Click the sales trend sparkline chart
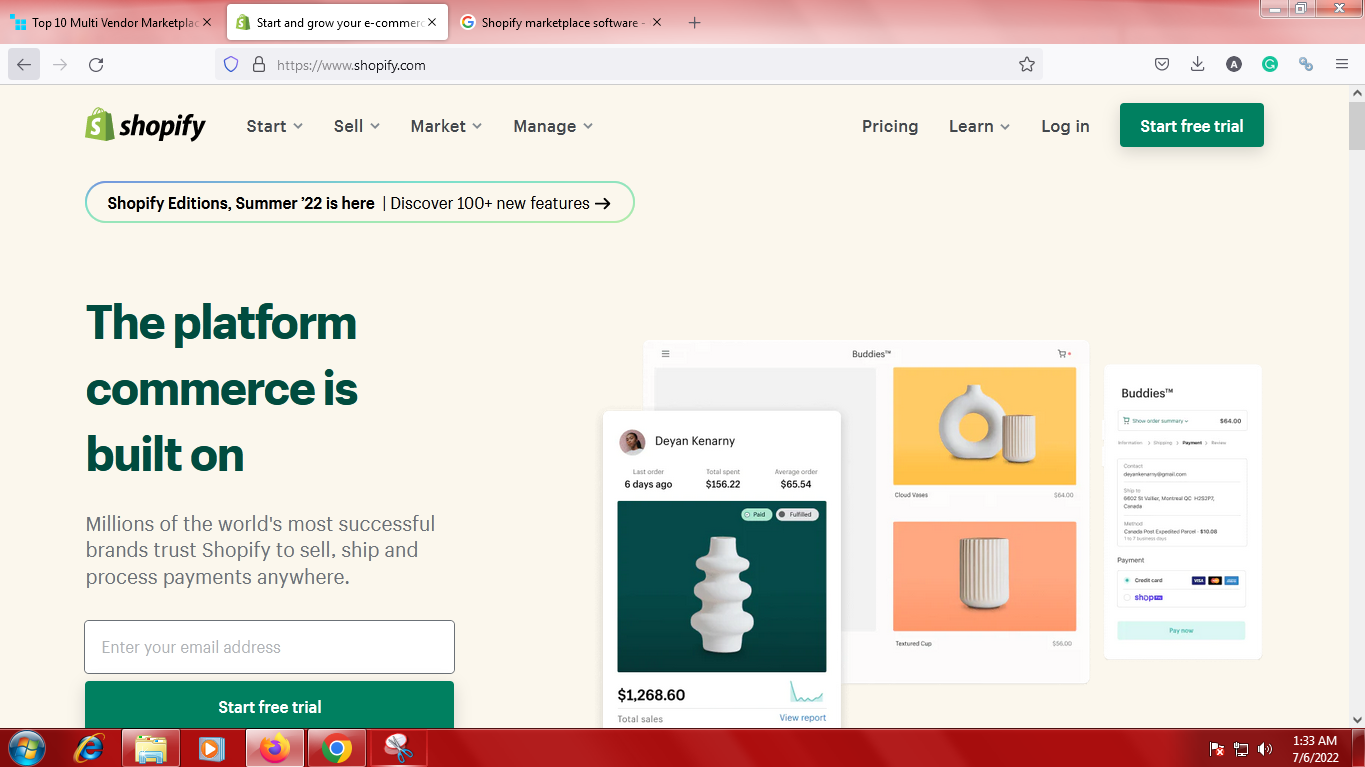 click(806, 692)
